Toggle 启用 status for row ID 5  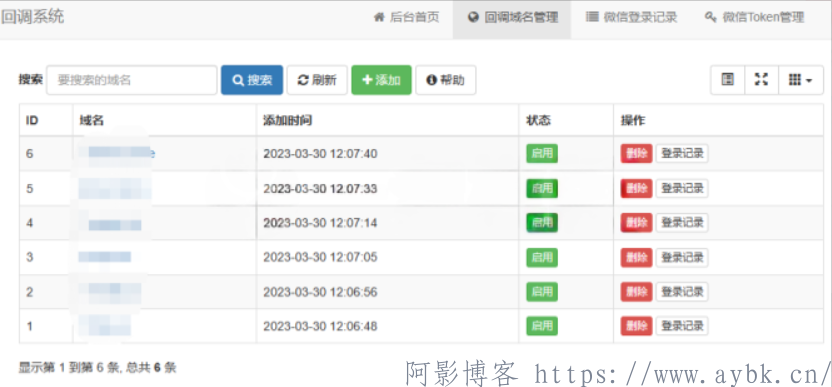[x=542, y=188]
